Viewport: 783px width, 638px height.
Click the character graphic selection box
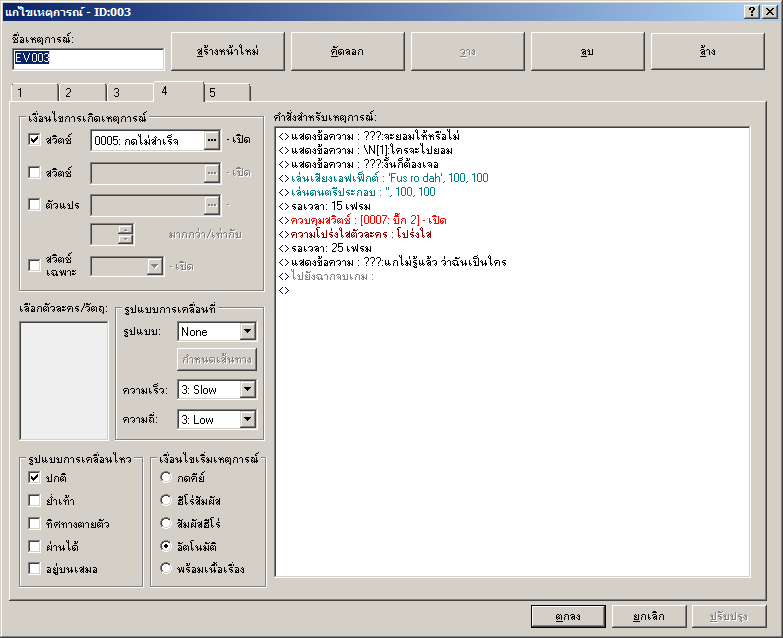[x=64, y=381]
